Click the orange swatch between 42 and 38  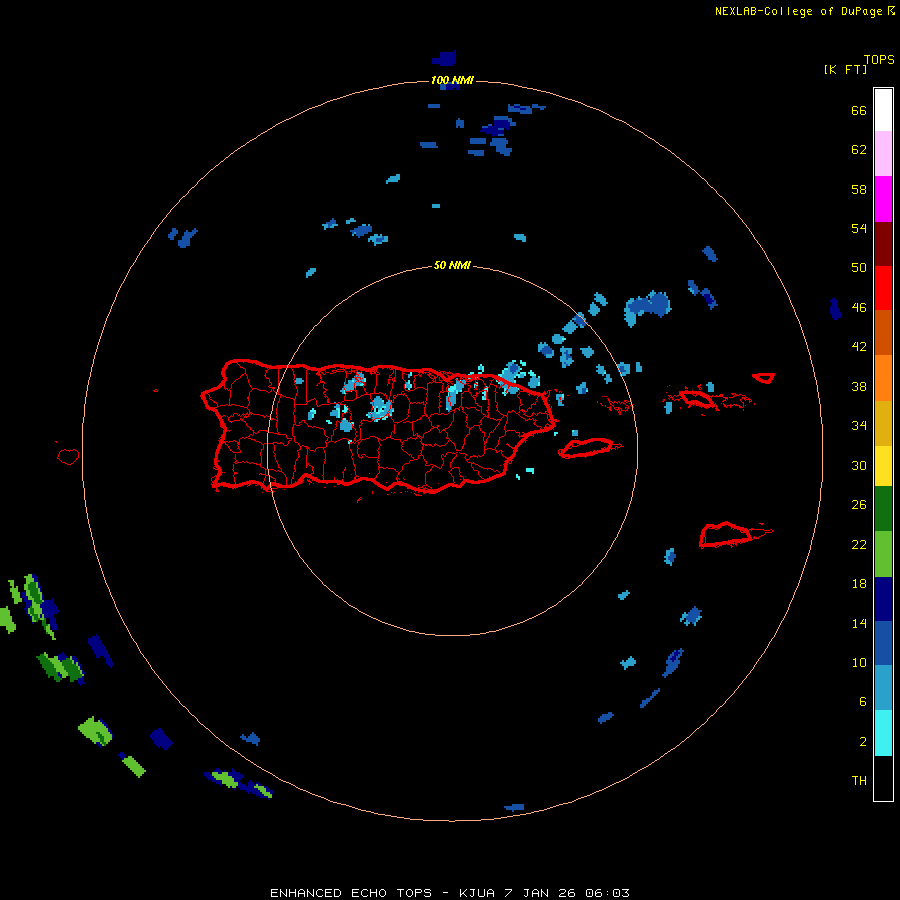pos(883,378)
